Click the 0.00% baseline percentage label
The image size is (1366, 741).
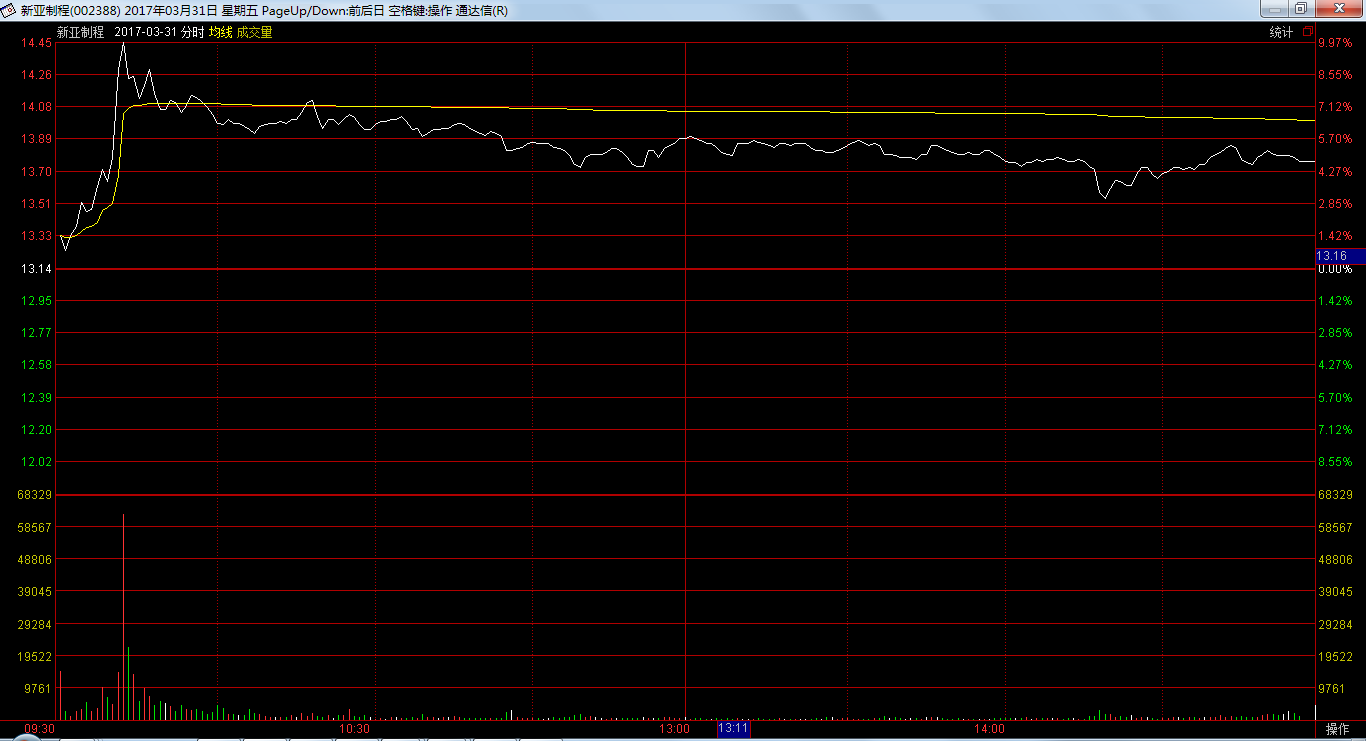[1335, 270]
